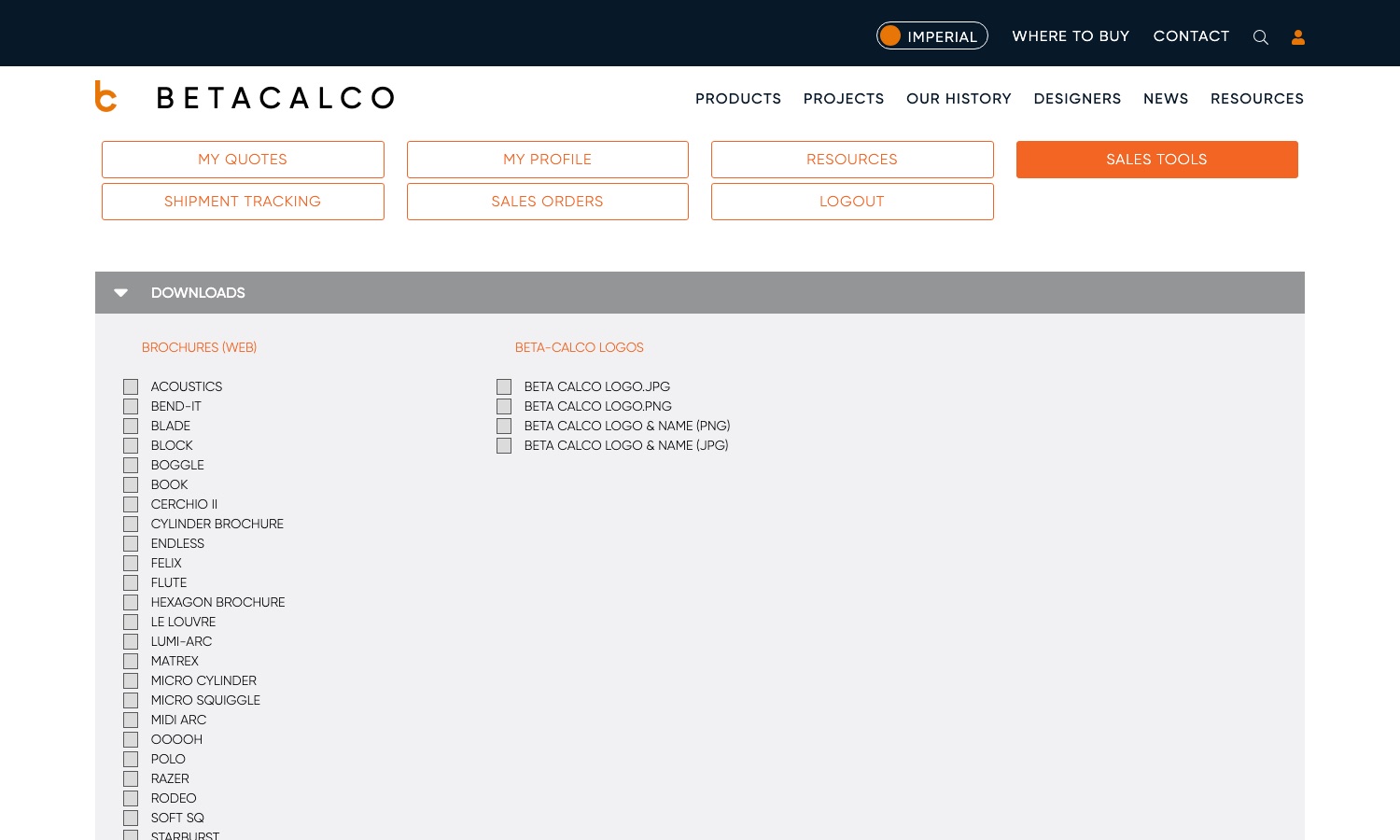Select the Matrex checkbox
The image size is (1400, 840).
(x=131, y=661)
